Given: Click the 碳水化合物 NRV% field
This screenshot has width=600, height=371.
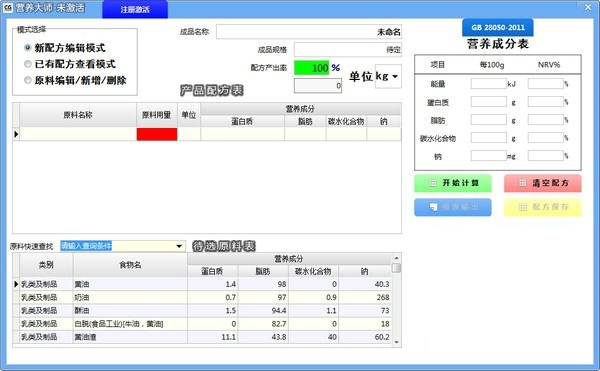Looking at the screenshot, I should click(546, 138).
